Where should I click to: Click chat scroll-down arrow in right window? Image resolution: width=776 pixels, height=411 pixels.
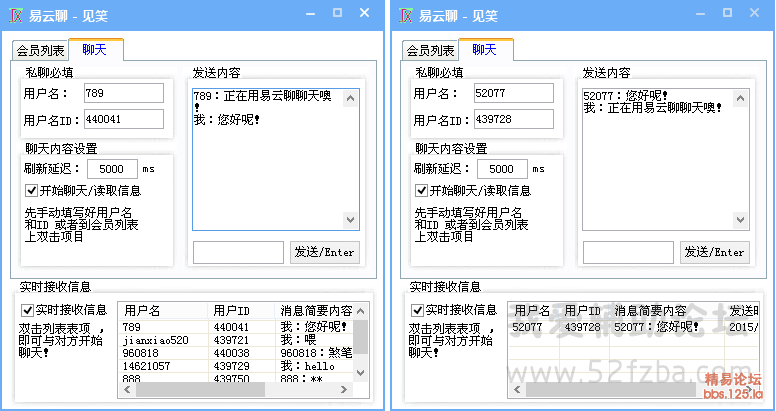point(740,220)
